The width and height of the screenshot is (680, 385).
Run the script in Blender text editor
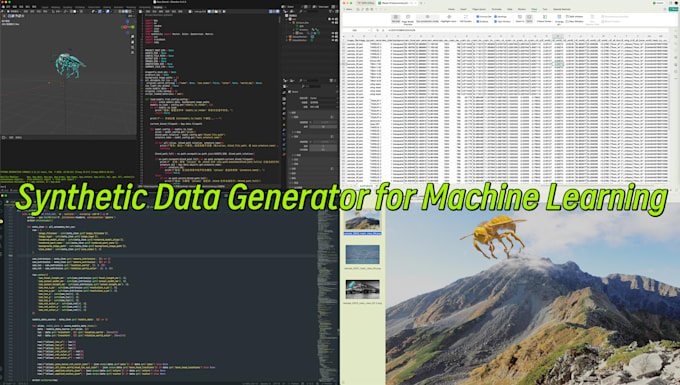tap(224, 11)
